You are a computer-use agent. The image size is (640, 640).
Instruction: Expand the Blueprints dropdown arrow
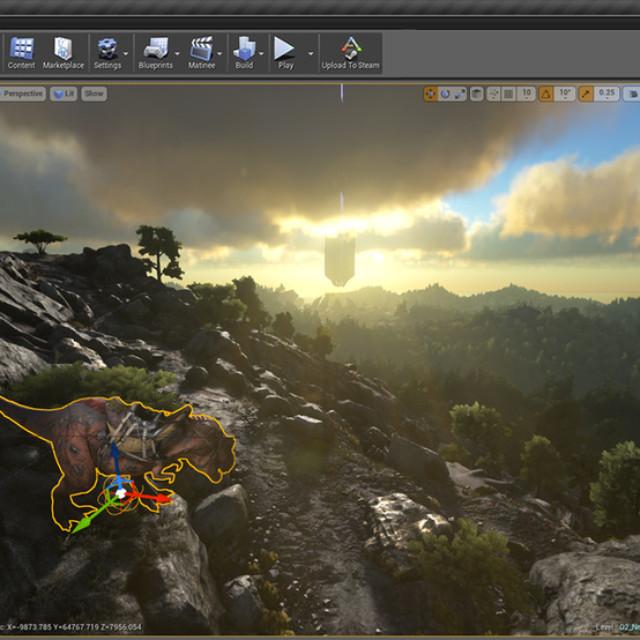tap(177, 53)
